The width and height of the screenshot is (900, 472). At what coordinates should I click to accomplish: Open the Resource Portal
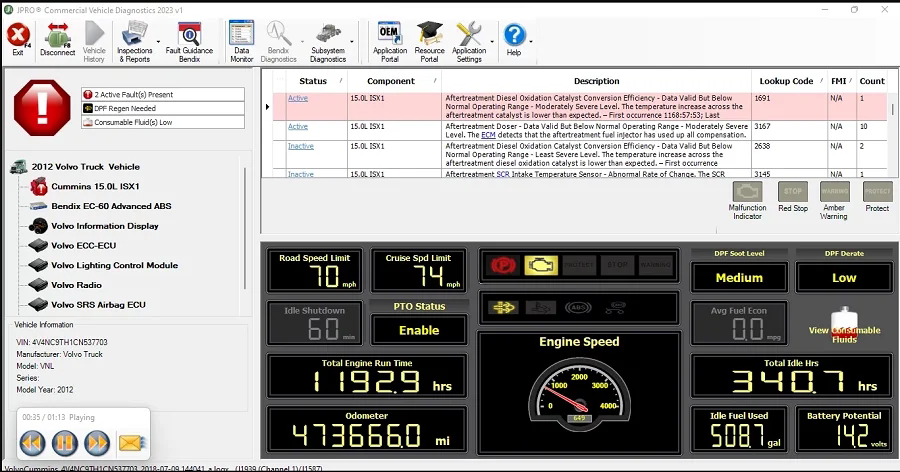click(429, 39)
